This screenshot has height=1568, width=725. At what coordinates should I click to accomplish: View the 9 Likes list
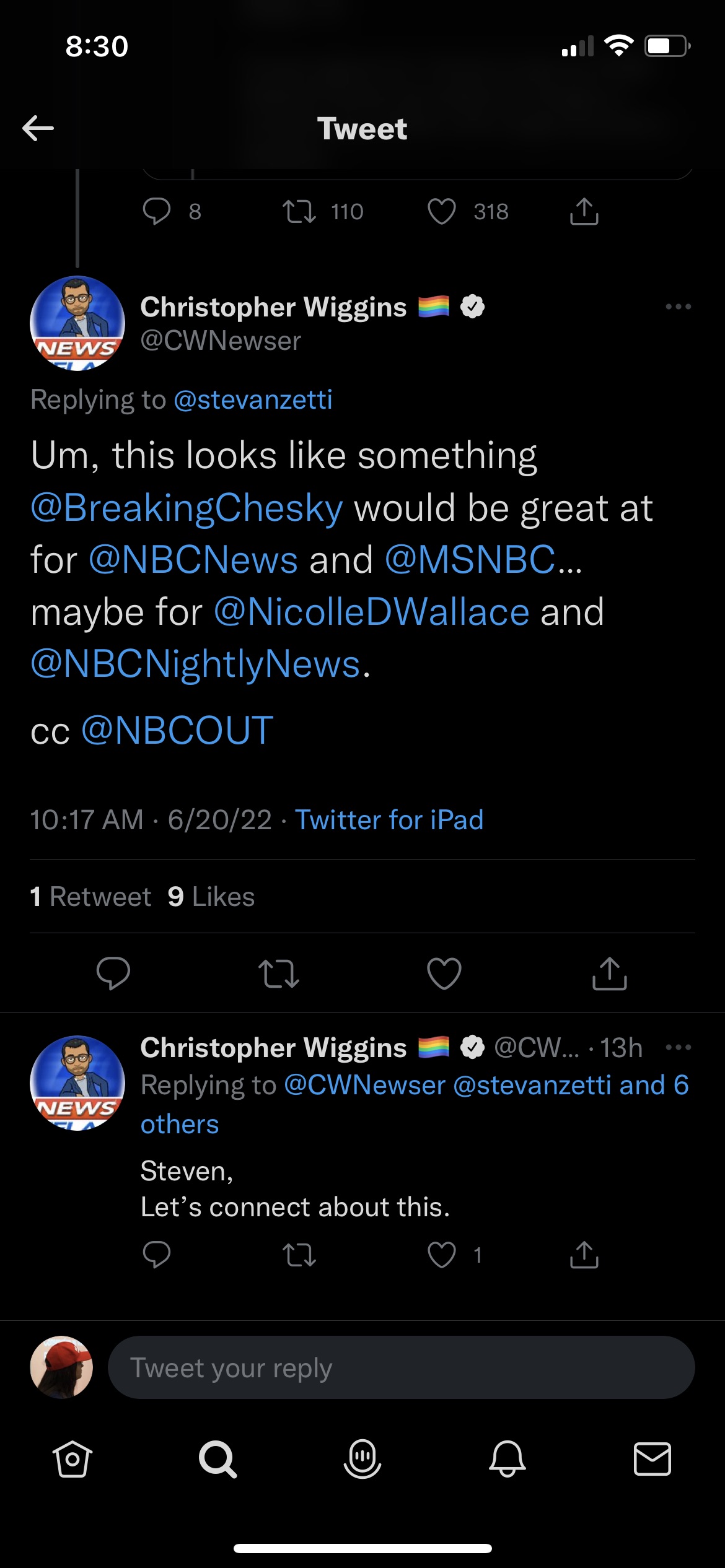[x=211, y=897]
